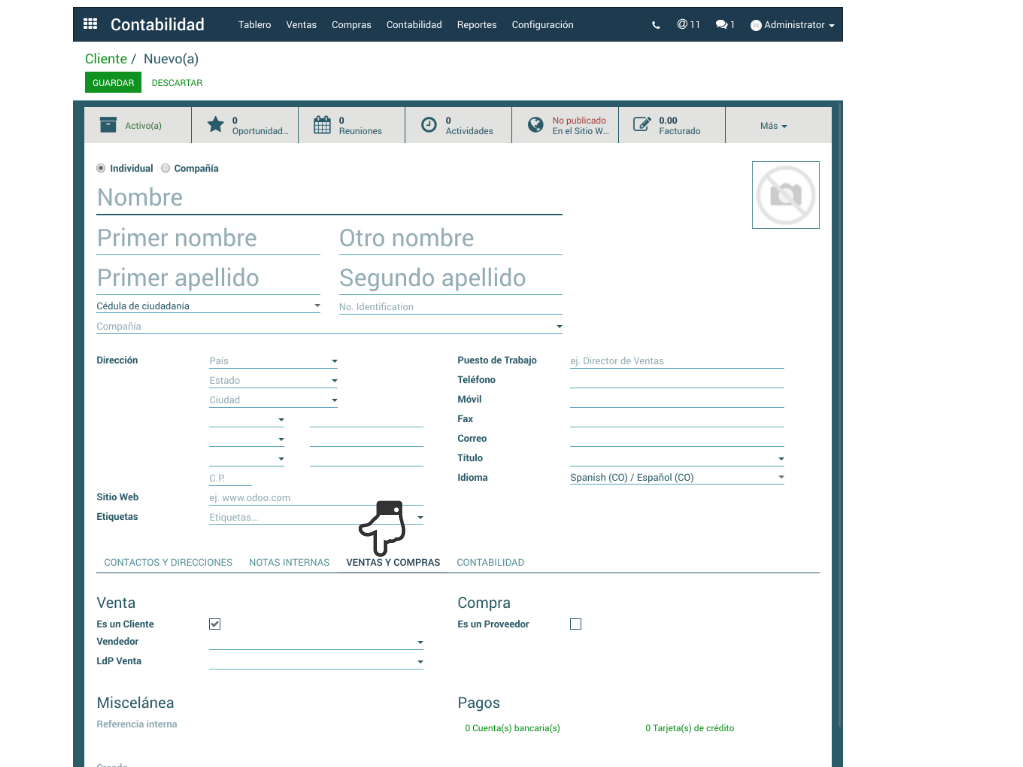Screen dimensions: 1023x767
Task: Click the Oportunidades star icon
Action: [x=215, y=125]
